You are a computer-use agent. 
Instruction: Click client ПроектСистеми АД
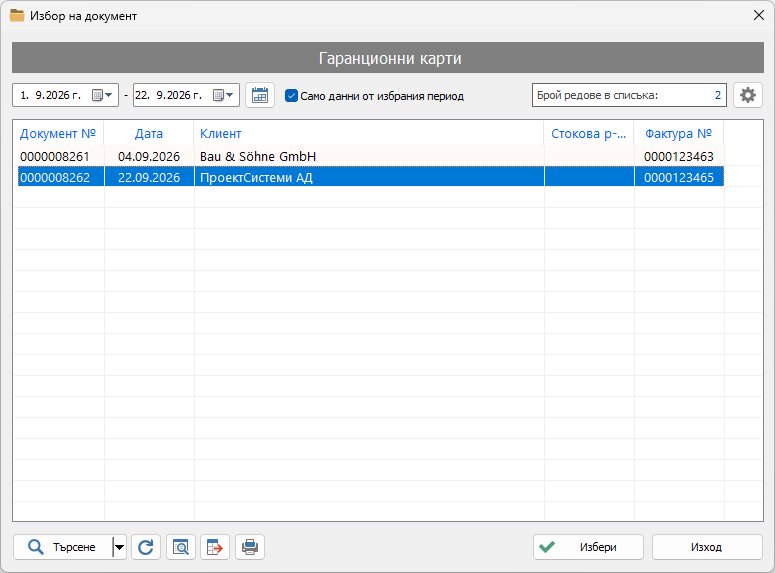tap(256, 177)
